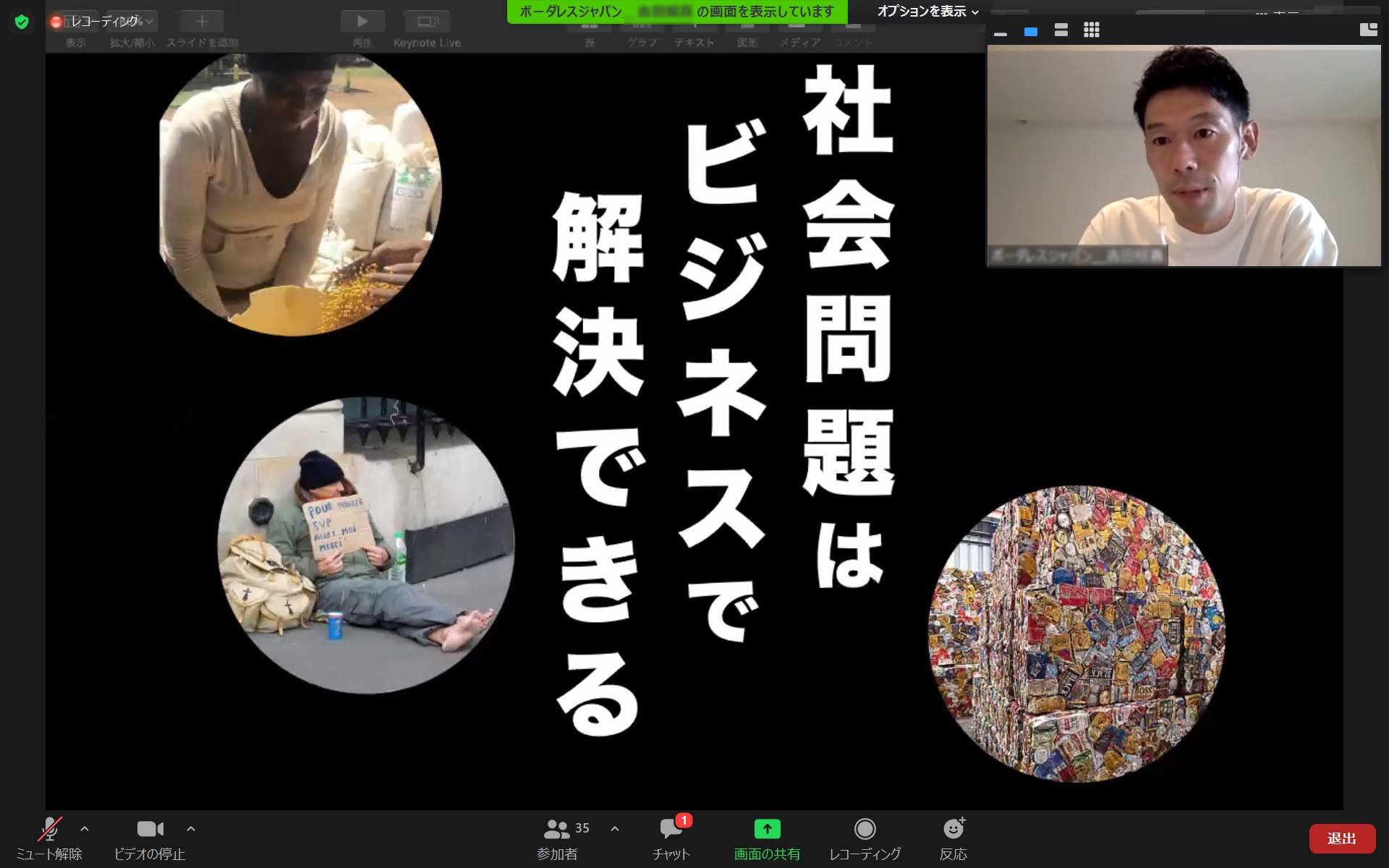Expand the participants options arrow
Viewport: 1389px width, 868px height.
[x=615, y=829]
